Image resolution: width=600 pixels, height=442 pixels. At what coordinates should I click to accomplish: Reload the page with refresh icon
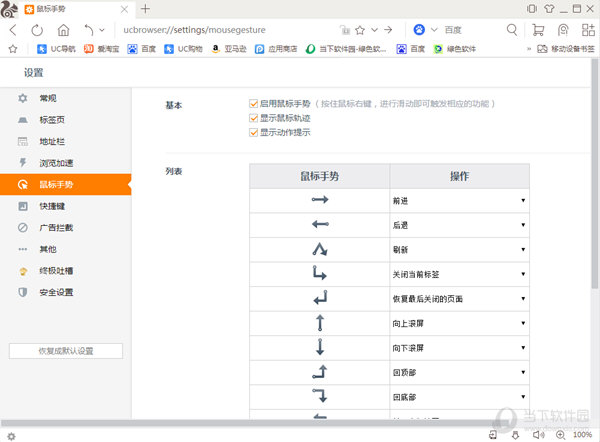[37, 30]
